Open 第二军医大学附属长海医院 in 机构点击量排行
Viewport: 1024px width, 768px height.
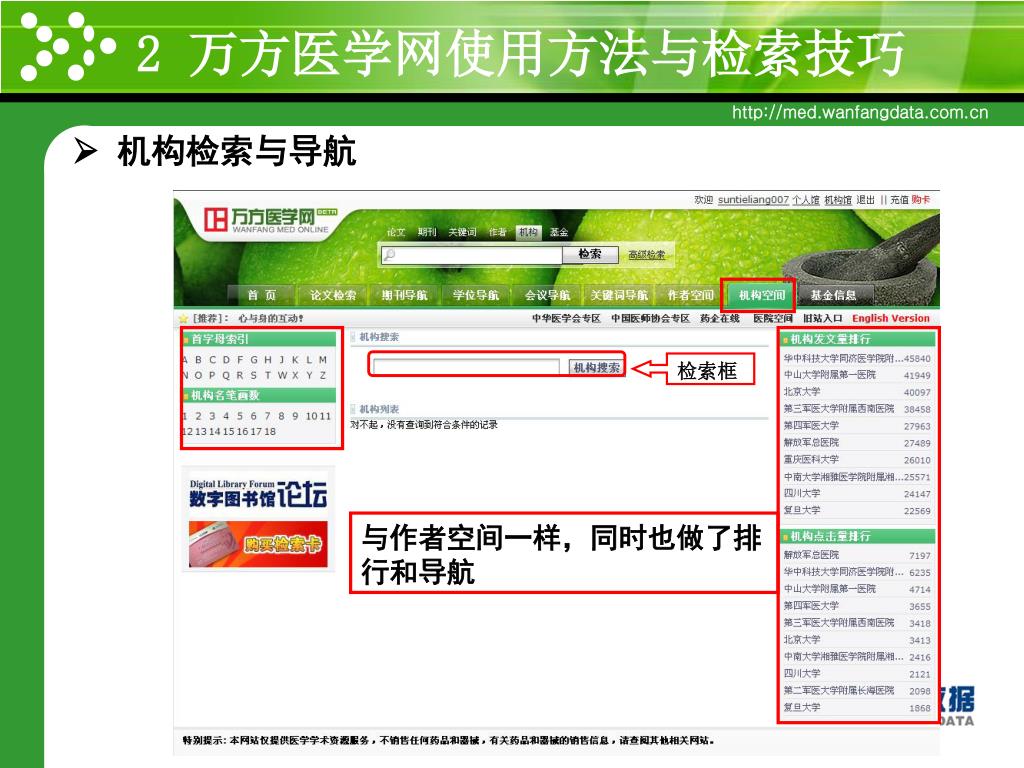pos(839,691)
